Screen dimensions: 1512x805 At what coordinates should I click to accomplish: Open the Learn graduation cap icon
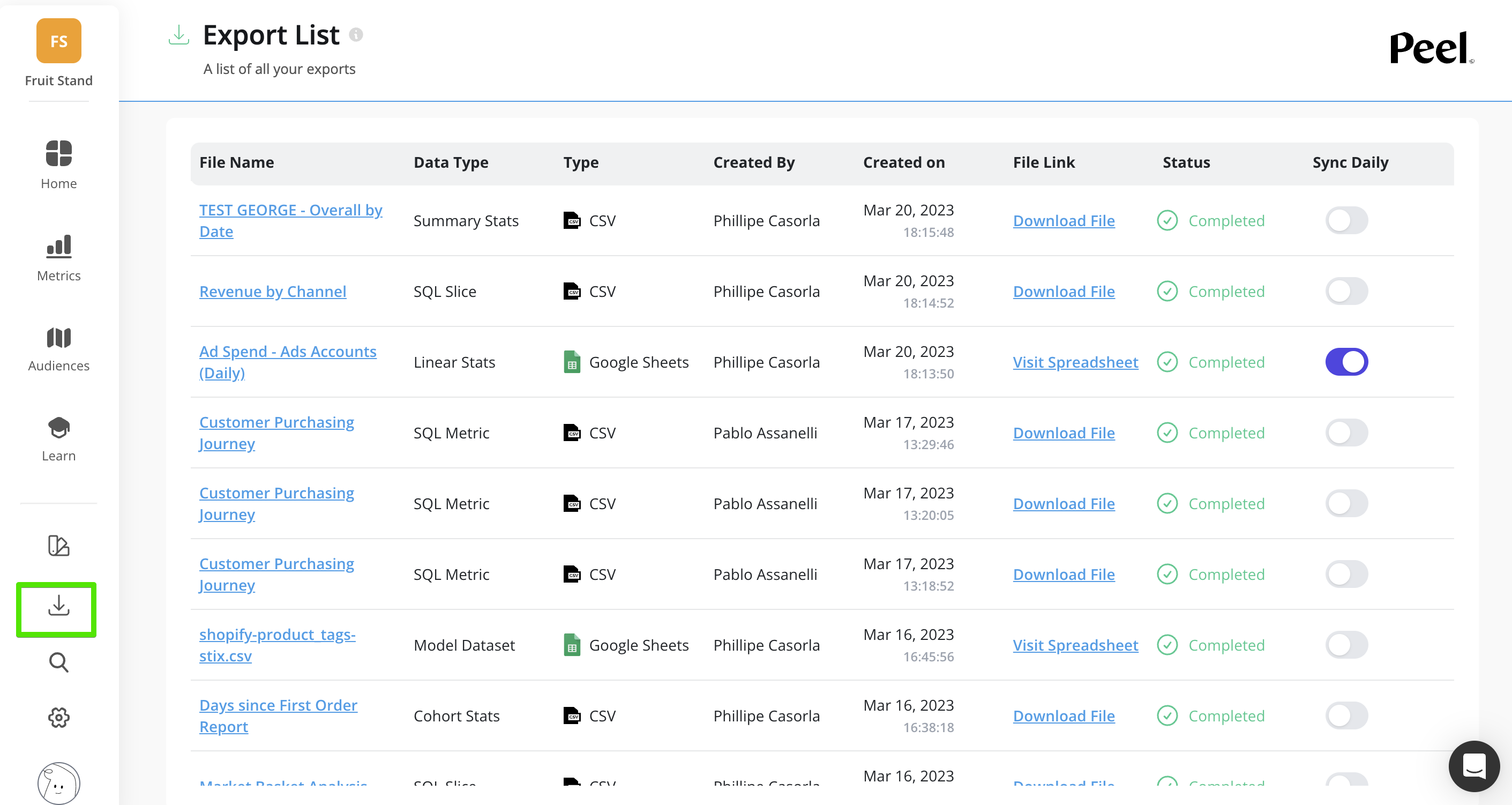coord(59,428)
